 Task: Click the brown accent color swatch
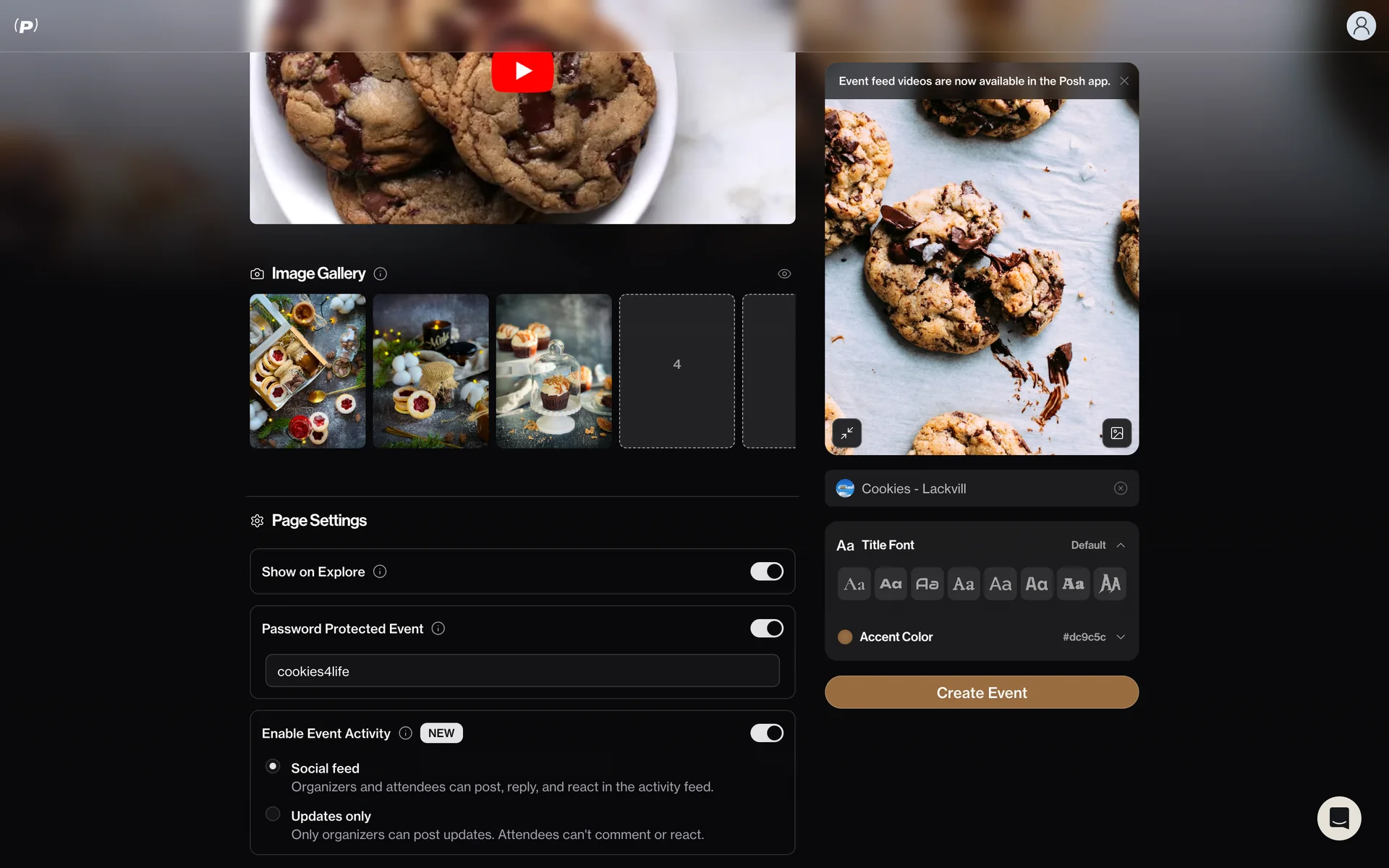[x=845, y=637]
